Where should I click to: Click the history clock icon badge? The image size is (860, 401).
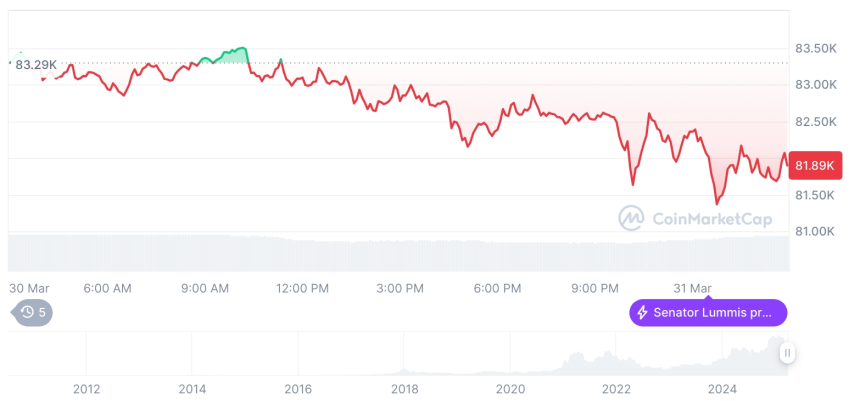pos(31,313)
